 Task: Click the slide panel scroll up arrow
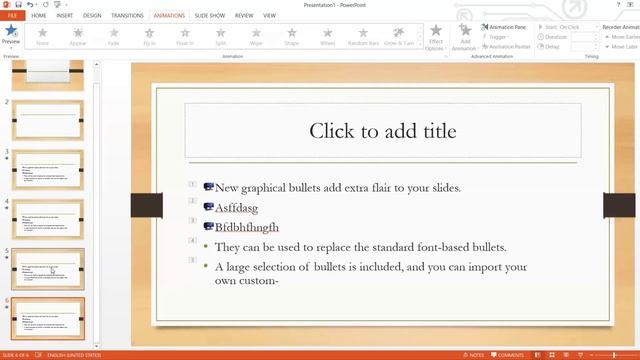coord(96,64)
